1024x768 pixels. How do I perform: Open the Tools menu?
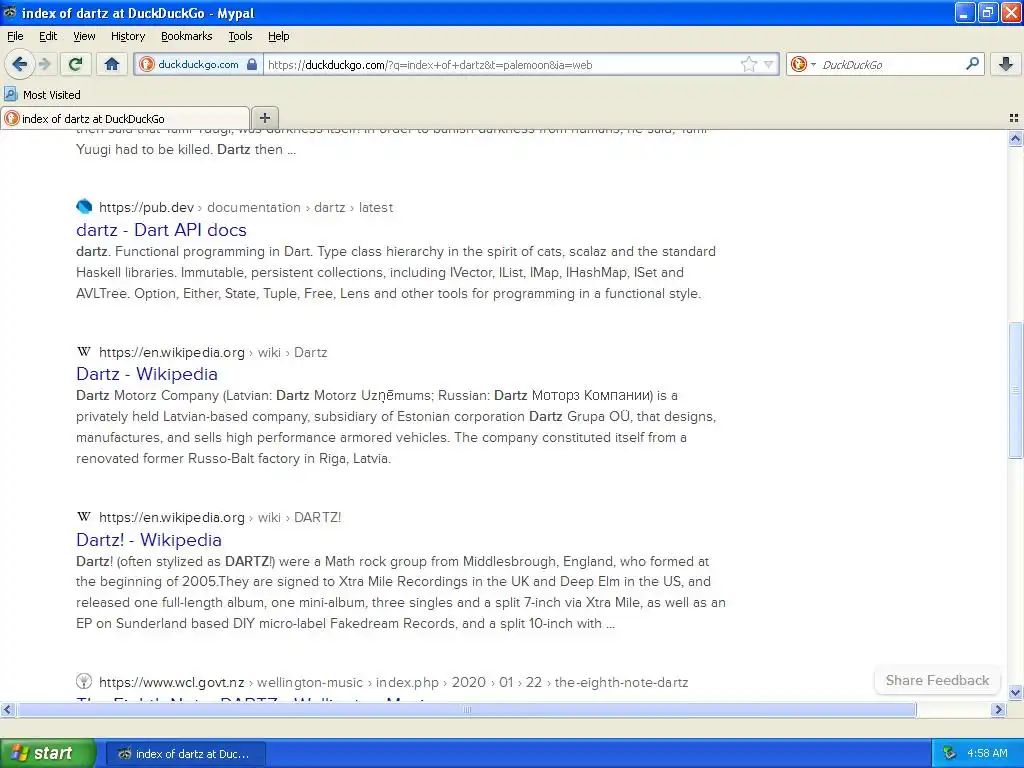click(x=240, y=36)
